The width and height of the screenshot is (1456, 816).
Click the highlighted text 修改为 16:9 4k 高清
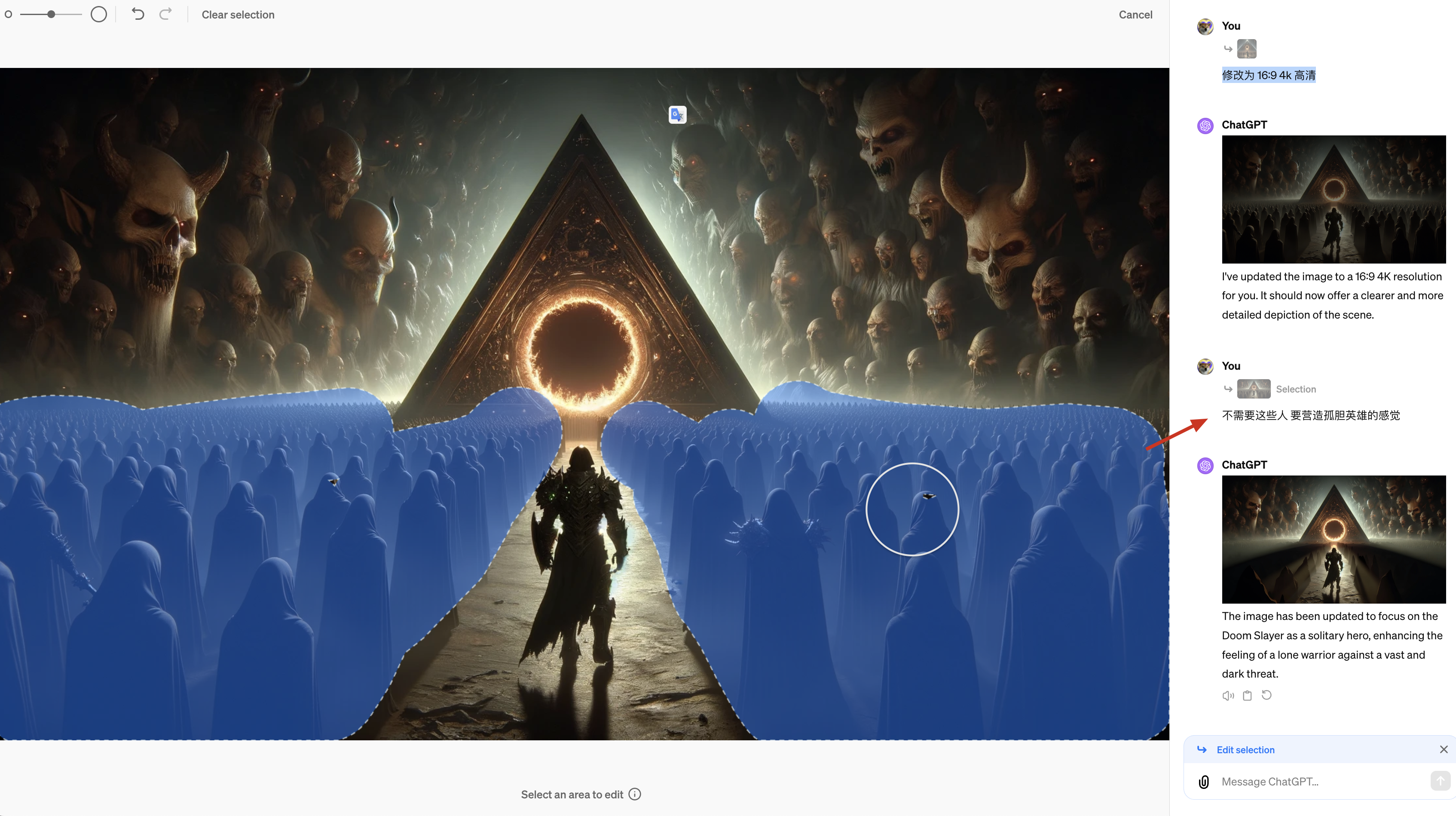(x=1268, y=75)
